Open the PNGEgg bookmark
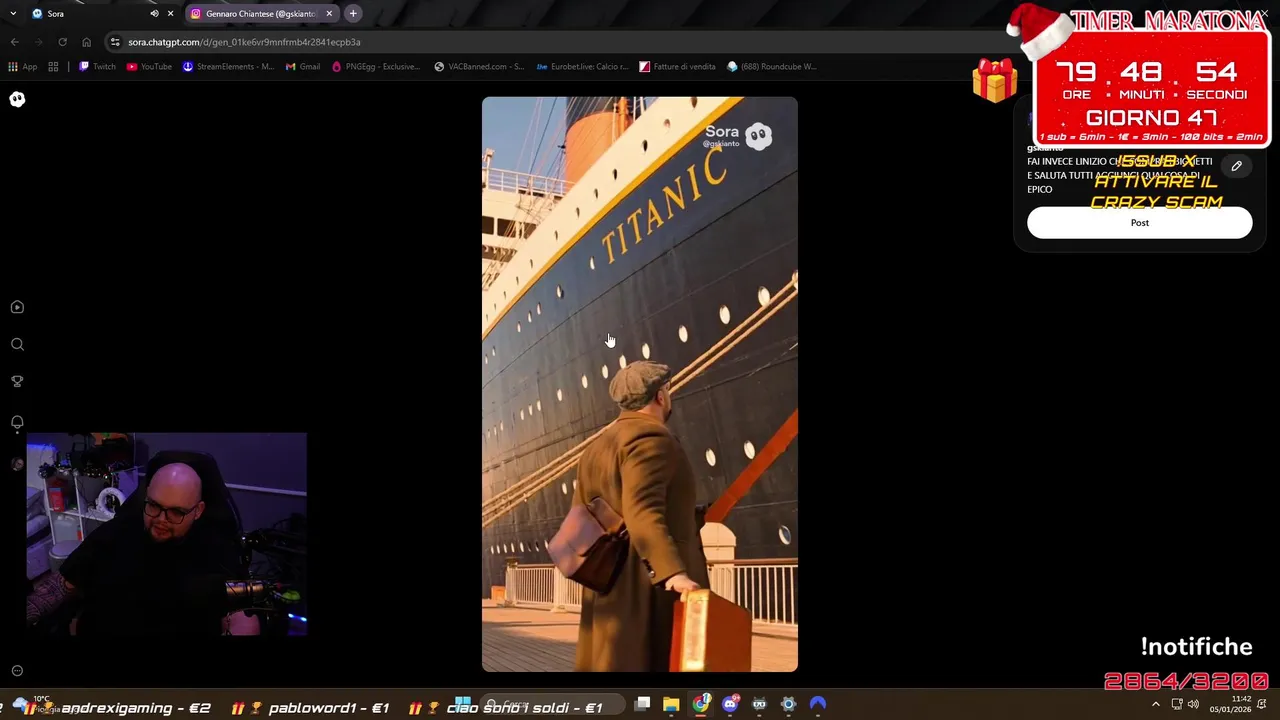This screenshot has height=720, width=1280. (x=376, y=67)
